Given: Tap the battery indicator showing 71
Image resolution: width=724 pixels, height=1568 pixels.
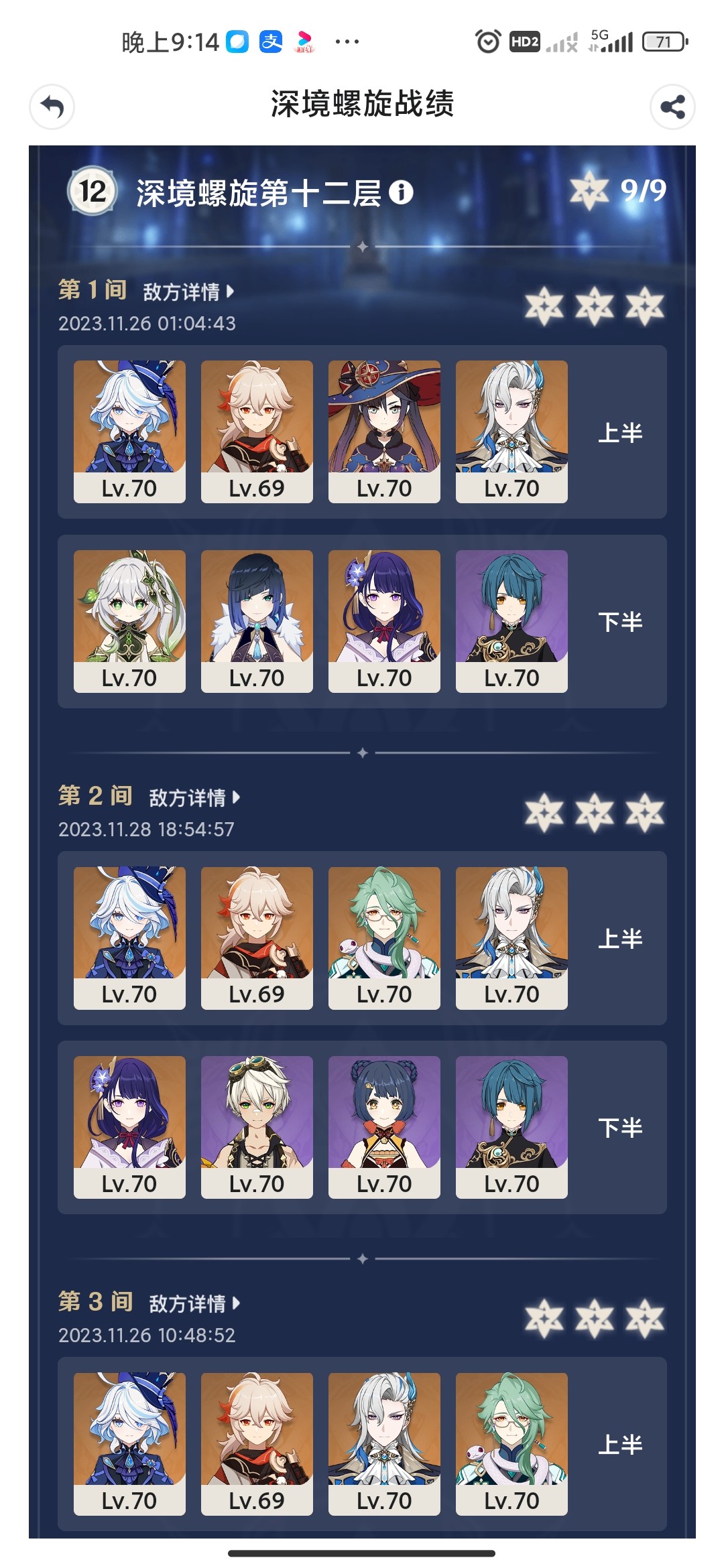Looking at the screenshot, I should point(665,42).
